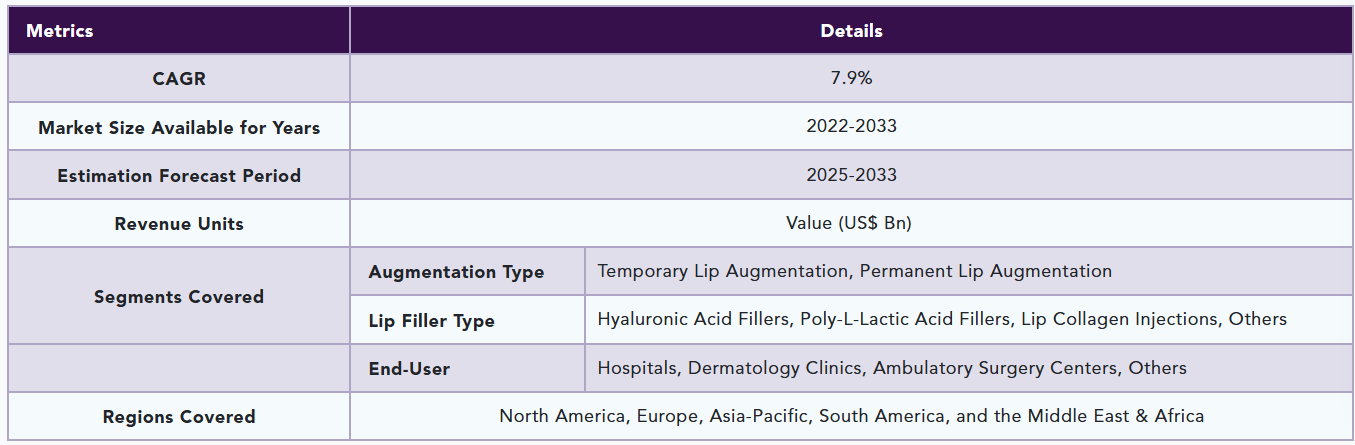Select Market Size Available for Years cell

point(179,127)
